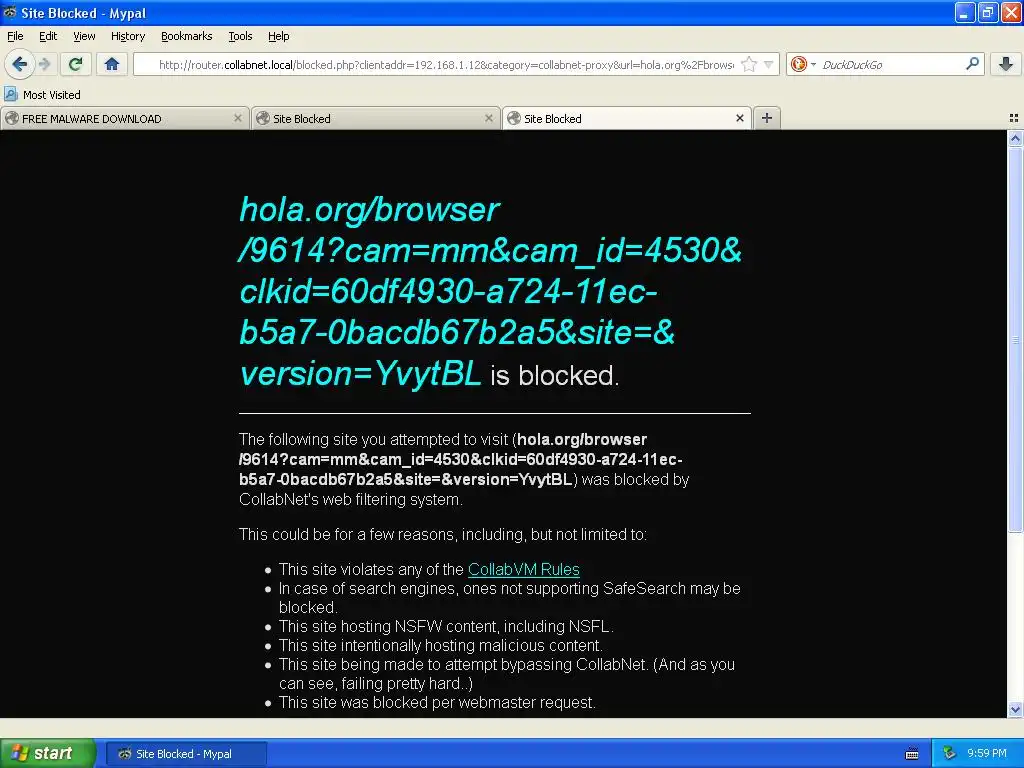Open the tab groups list icon
1024x768 pixels.
1014,118
